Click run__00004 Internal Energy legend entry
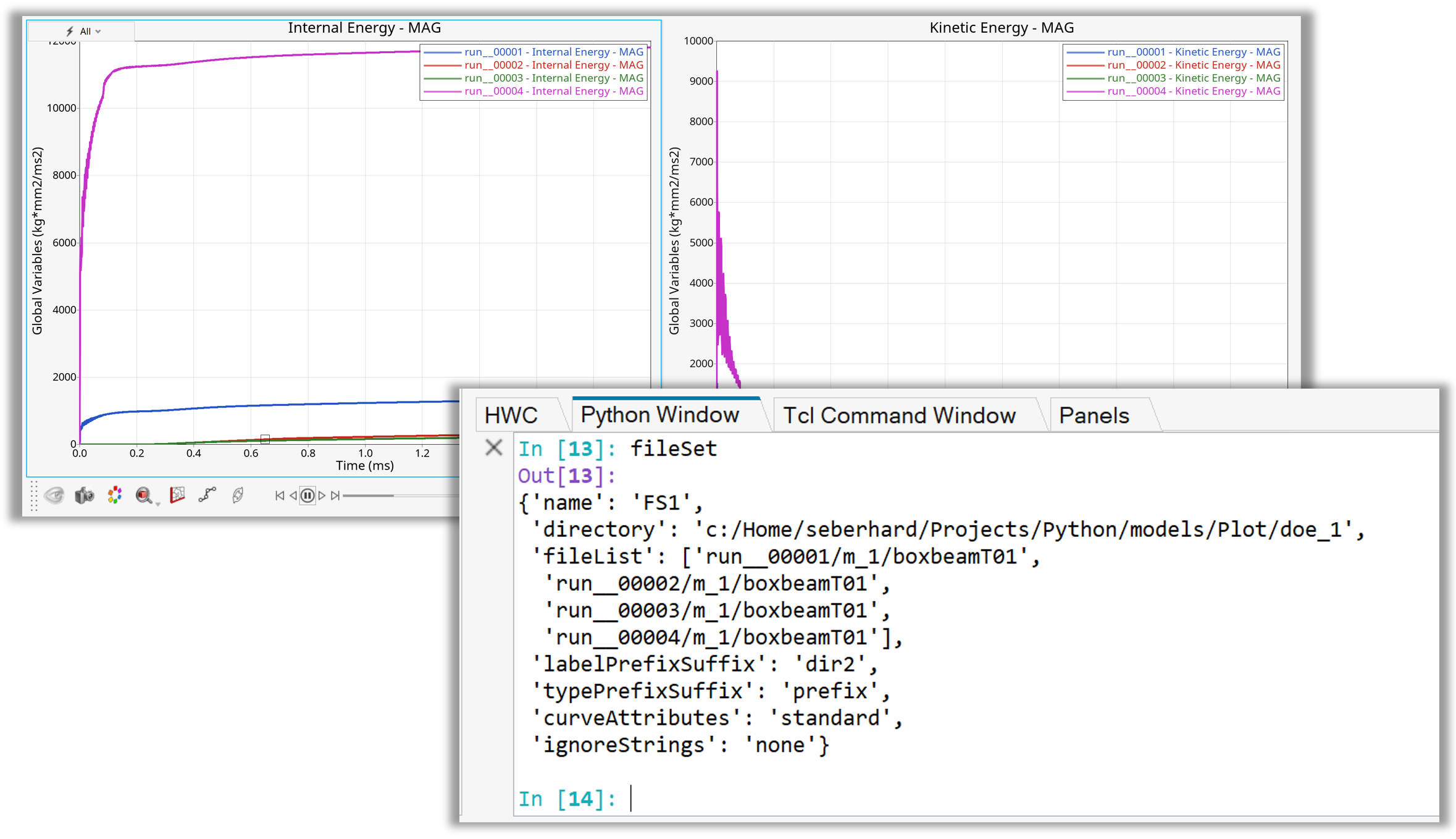Image resolution: width=1456 pixels, height=839 pixels. [x=533, y=91]
